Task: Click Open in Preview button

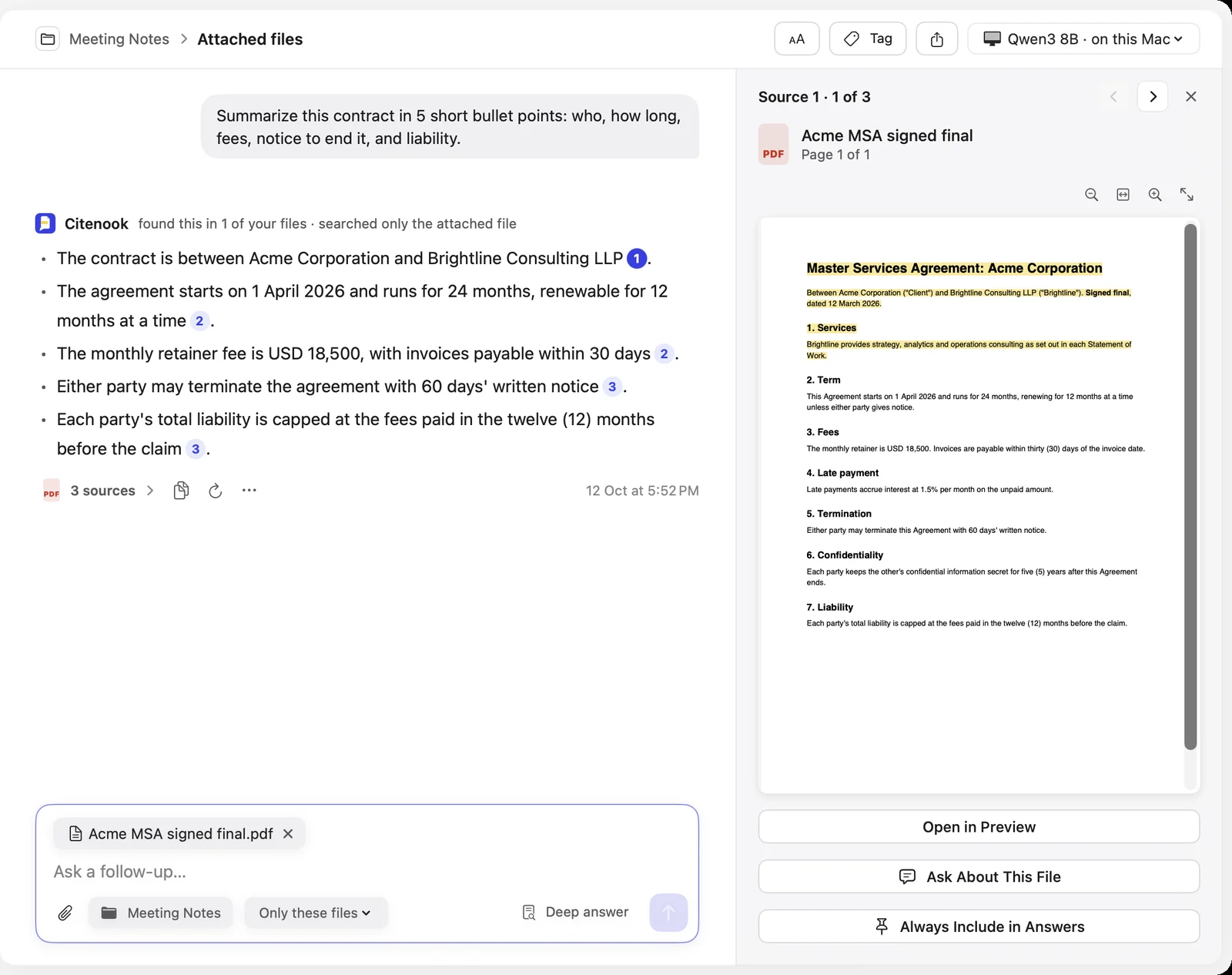Action: pos(979,827)
